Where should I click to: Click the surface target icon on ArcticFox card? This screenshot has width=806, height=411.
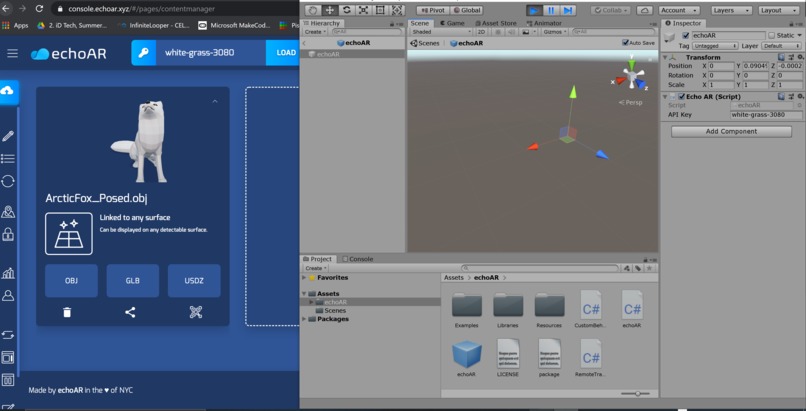[69, 234]
